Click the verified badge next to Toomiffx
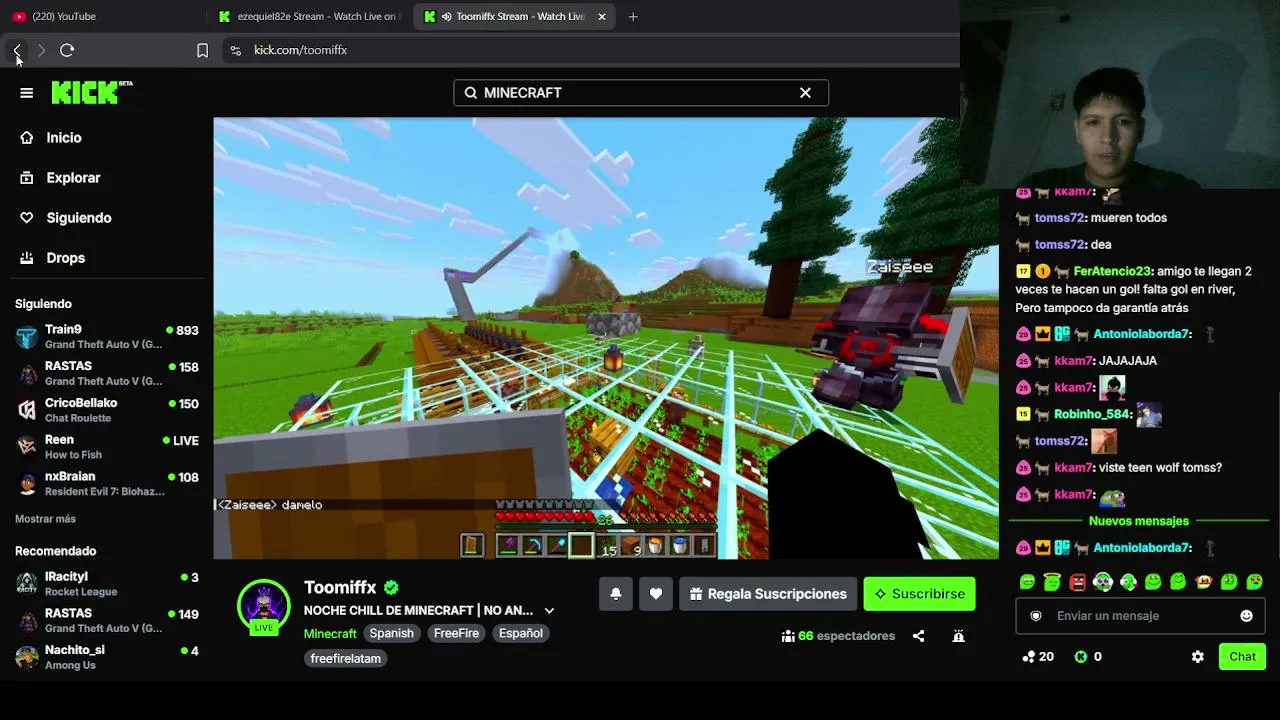This screenshot has width=1280, height=720. pos(391,588)
